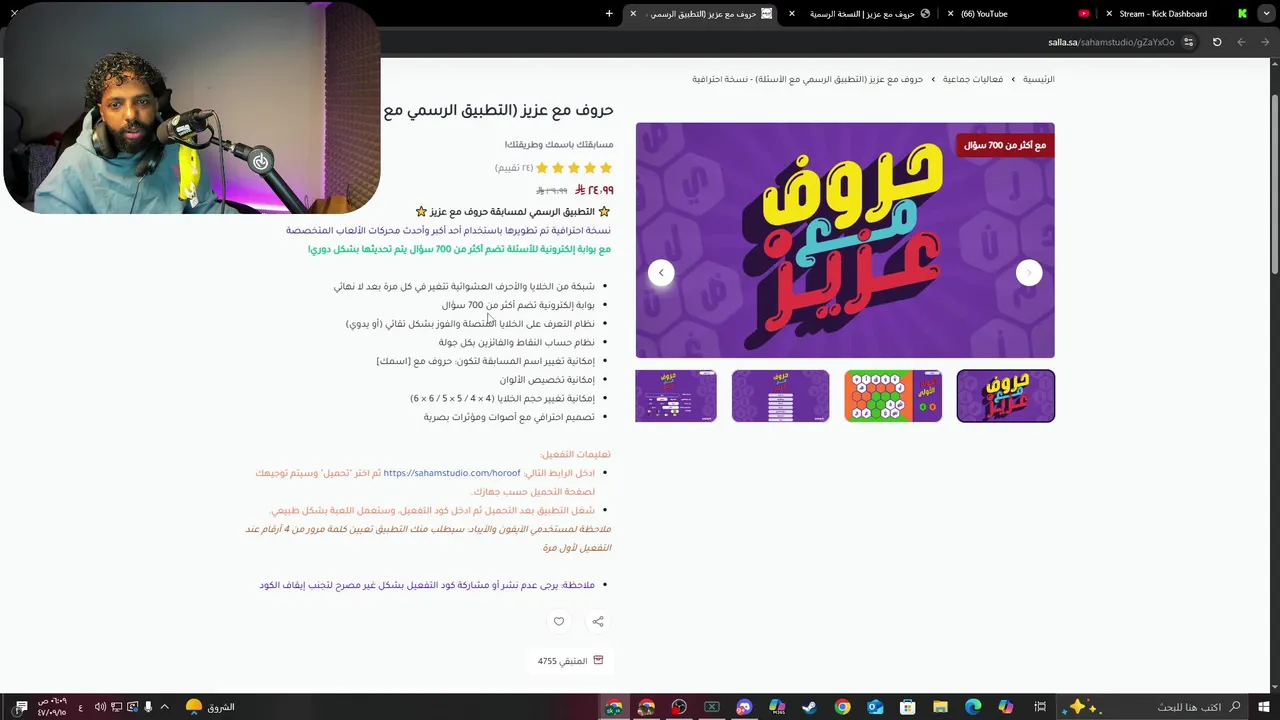
Task: Show previous product image with left arrow
Action: point(661,273)
